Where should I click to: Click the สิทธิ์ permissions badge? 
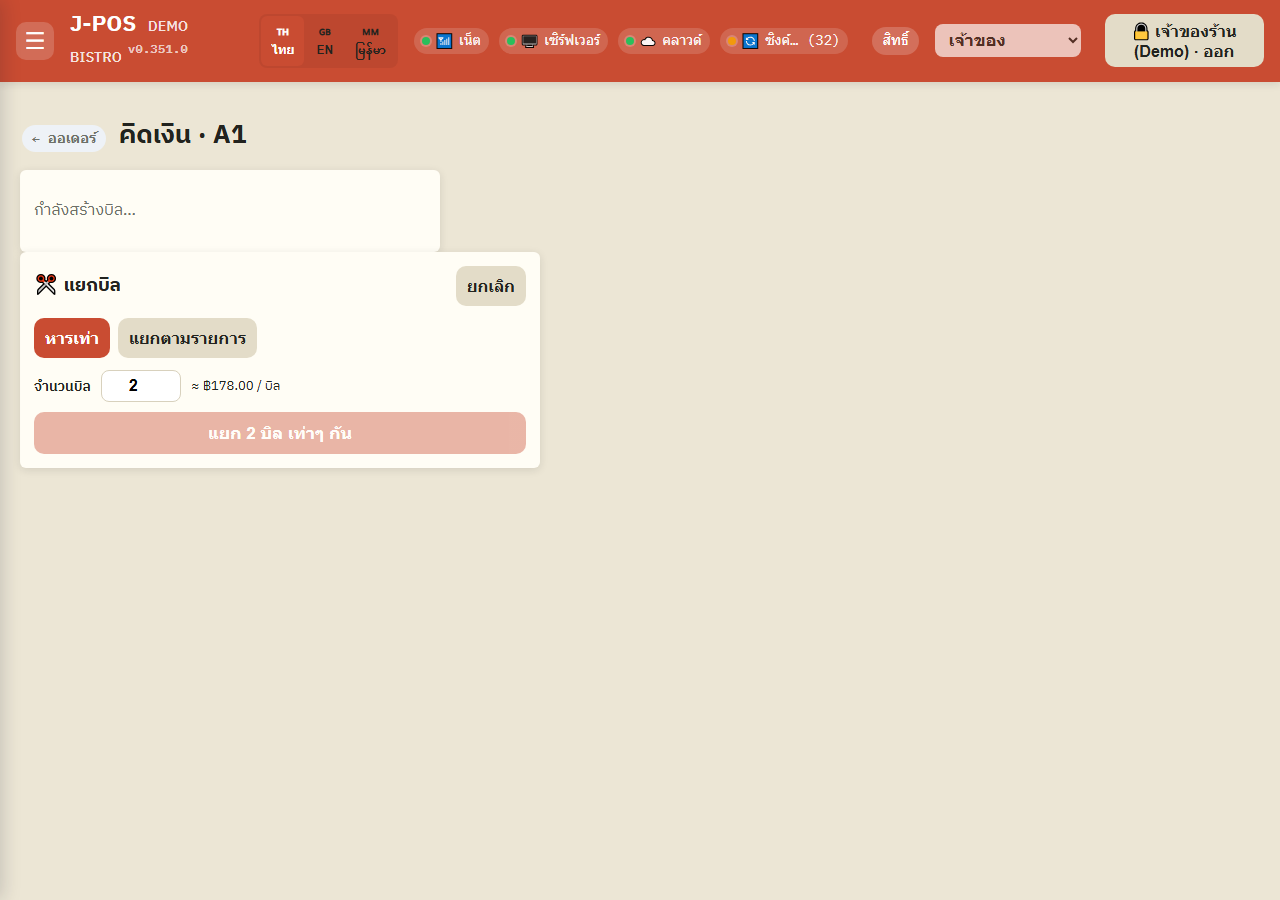(x=895, y=41)
